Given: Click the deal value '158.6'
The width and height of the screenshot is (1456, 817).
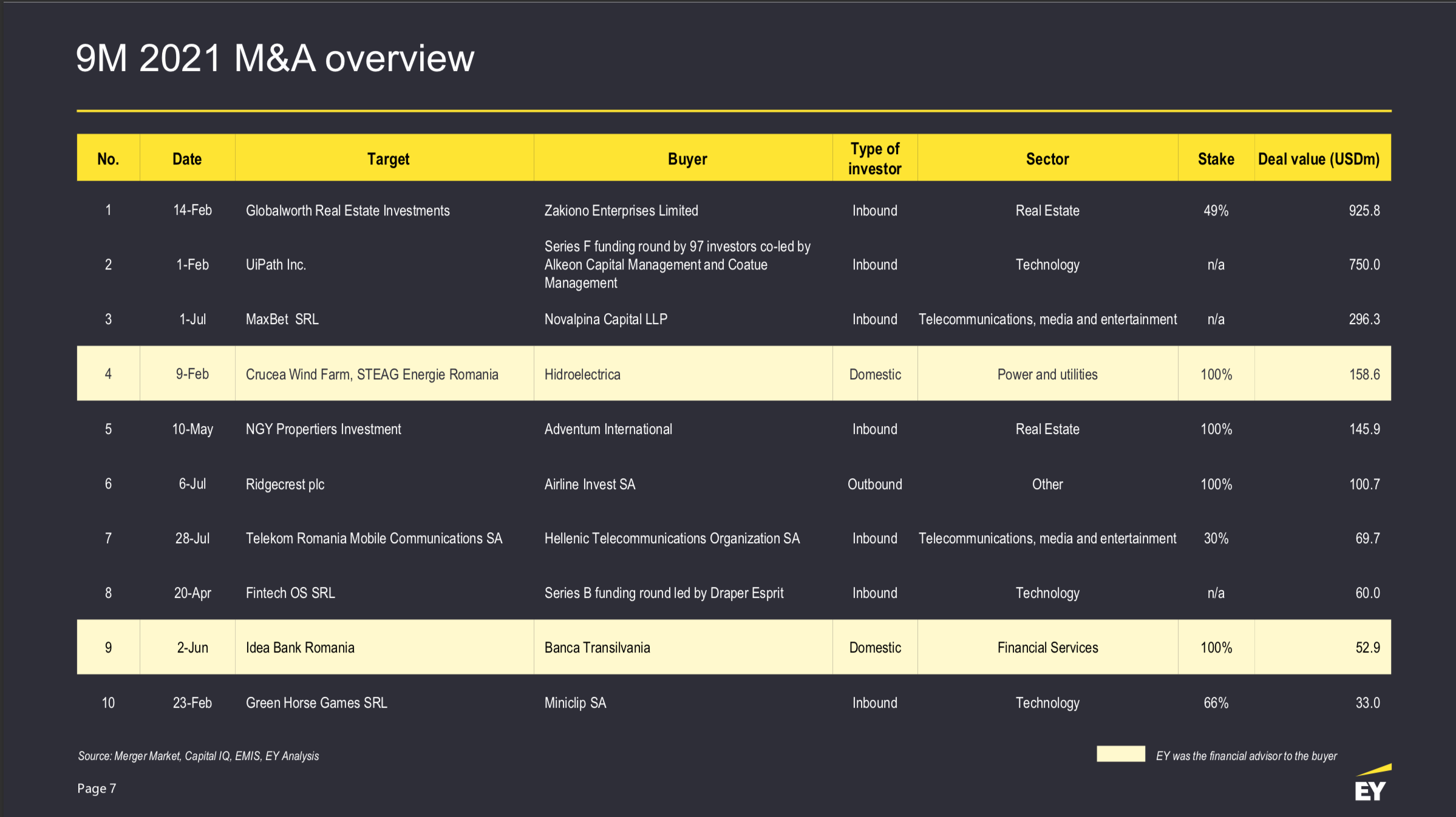Looking at the screenshot, I should (x=1364, y=375).
